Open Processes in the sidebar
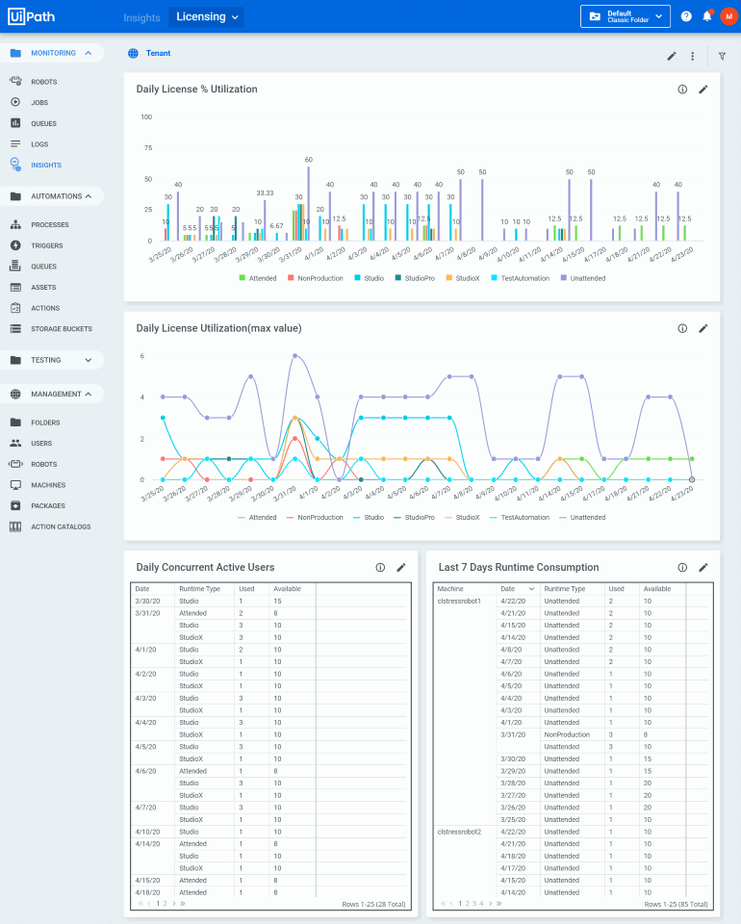This screenshot has width=741, height=924. tap(51, 225)
